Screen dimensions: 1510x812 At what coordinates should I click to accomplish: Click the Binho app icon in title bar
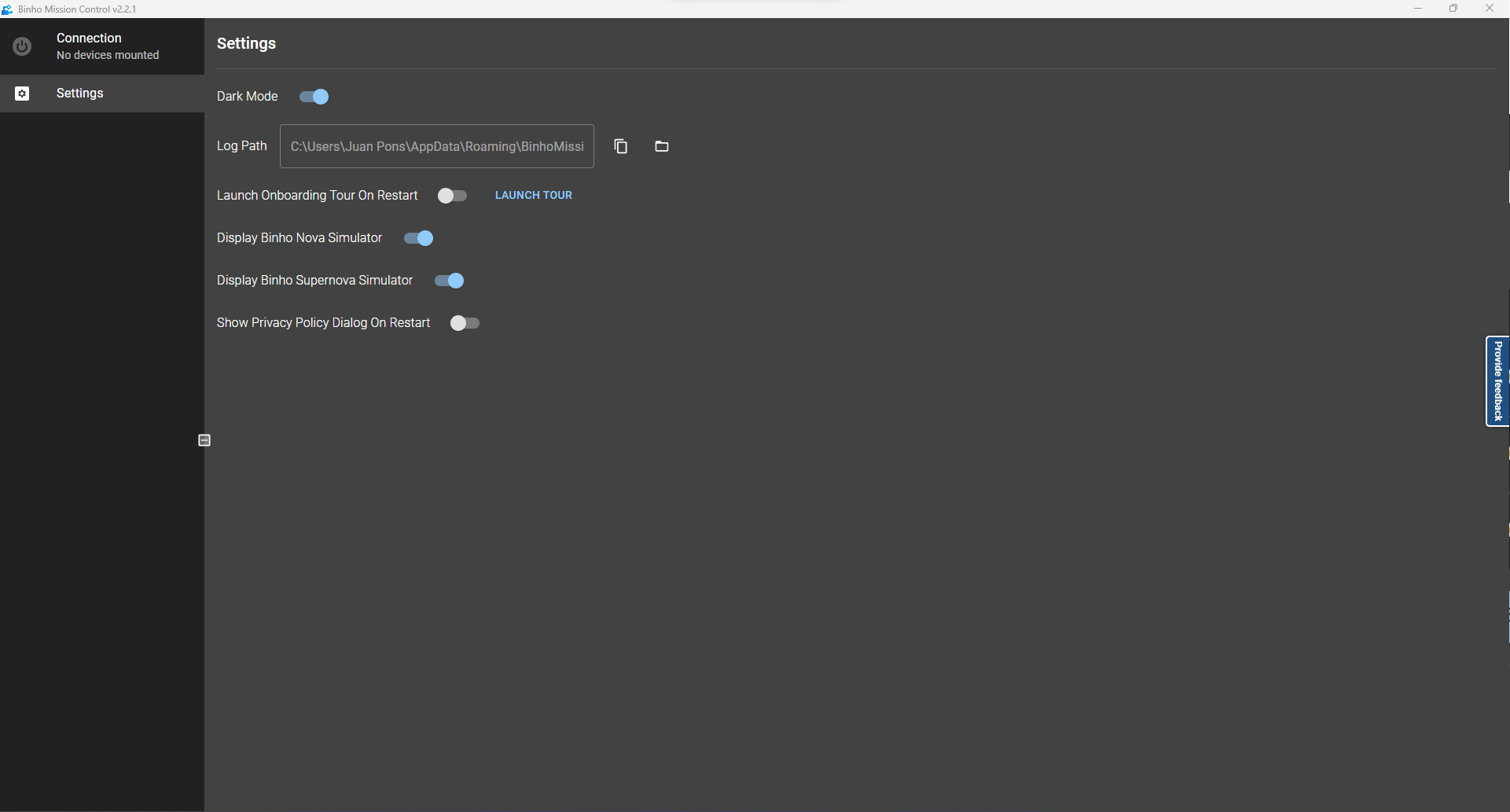(7, 9)
